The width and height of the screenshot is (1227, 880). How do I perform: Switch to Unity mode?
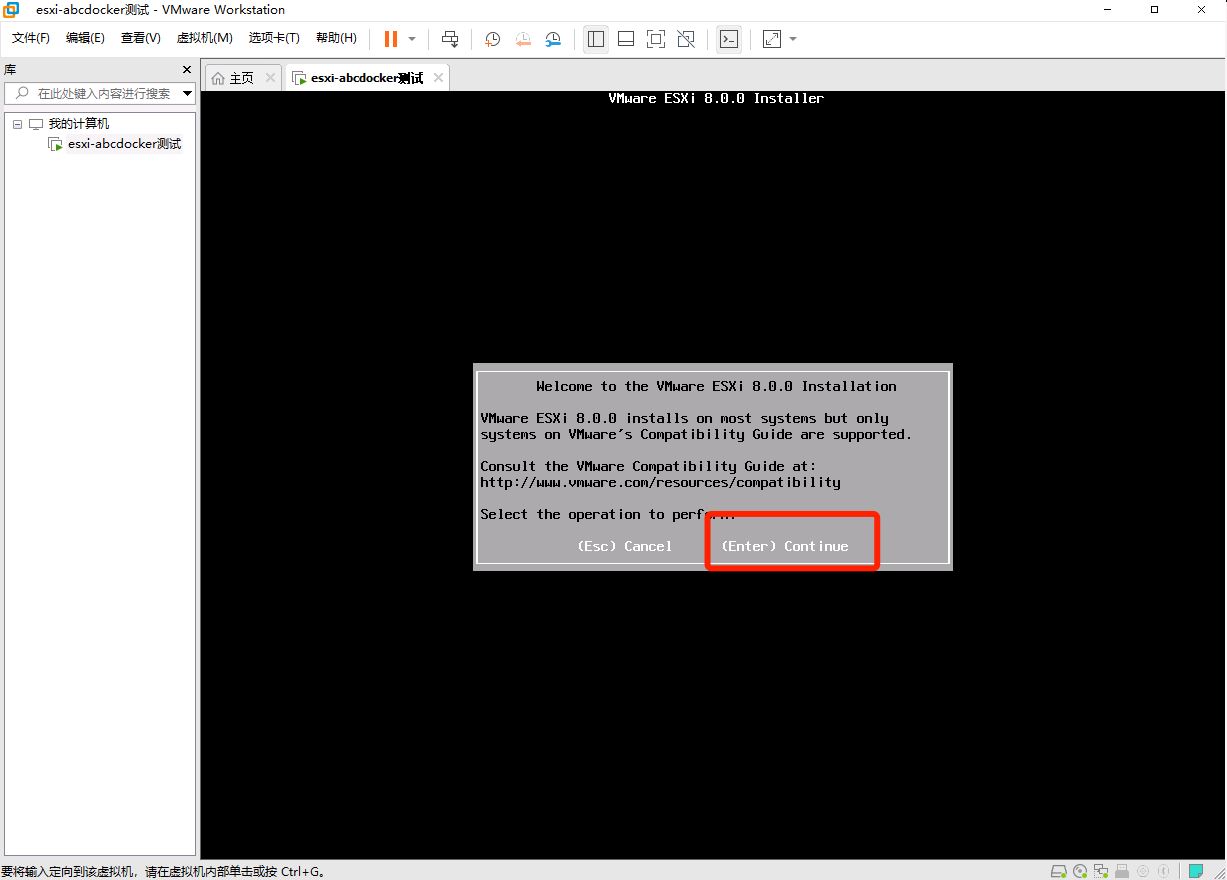686,39
